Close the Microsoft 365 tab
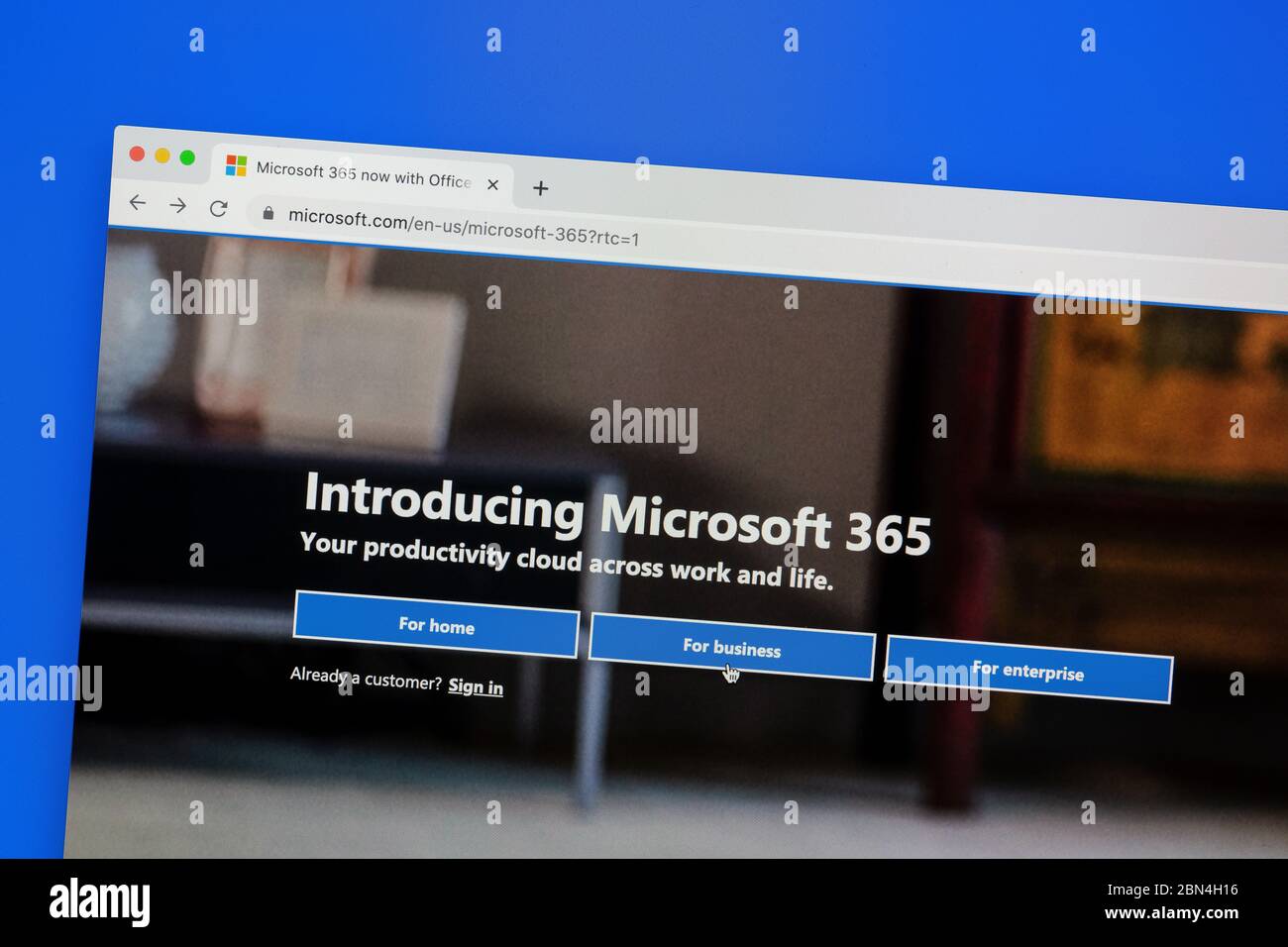This screenshot has width=1288, height=947. point(492,184)
